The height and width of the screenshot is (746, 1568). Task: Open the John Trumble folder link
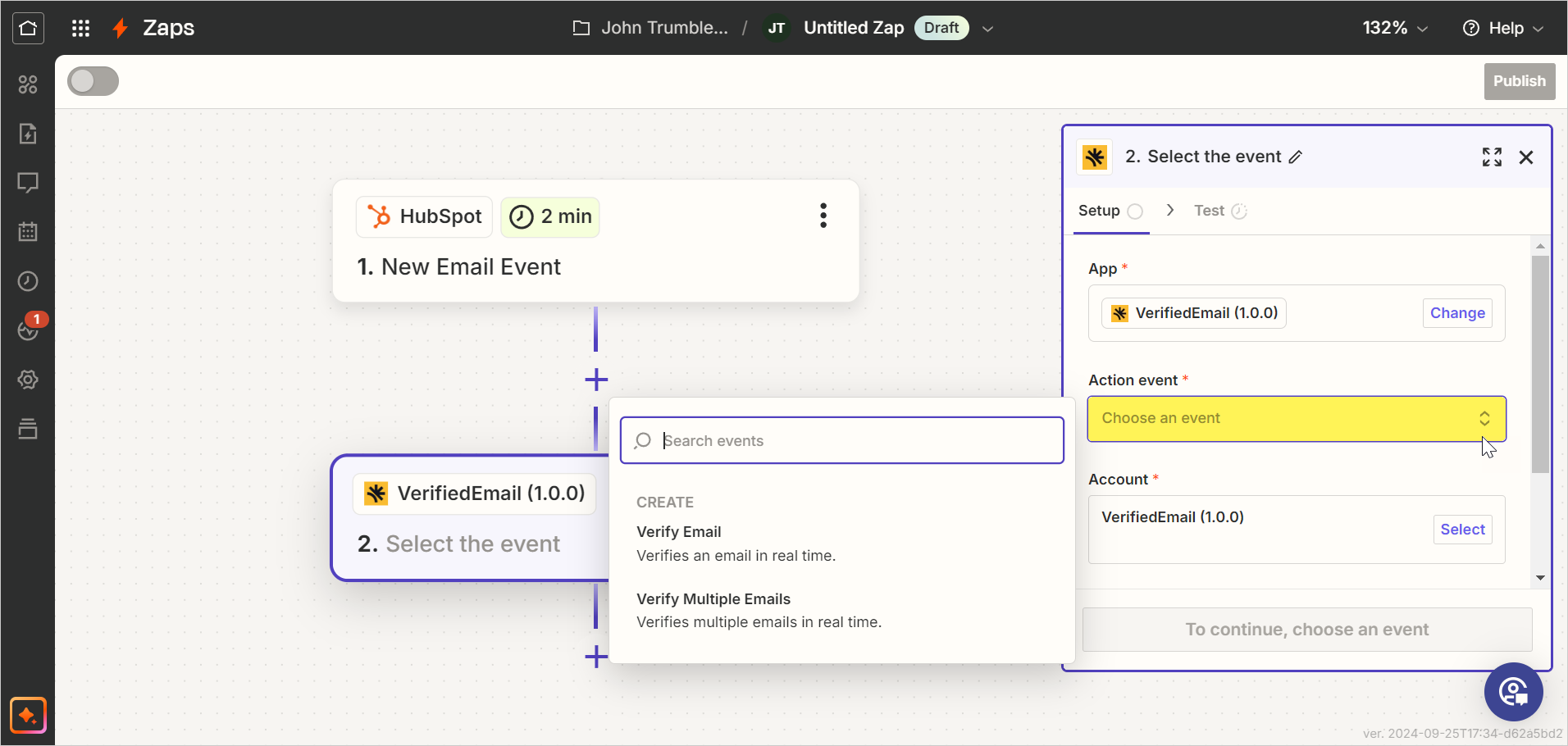tap(664, 29)
